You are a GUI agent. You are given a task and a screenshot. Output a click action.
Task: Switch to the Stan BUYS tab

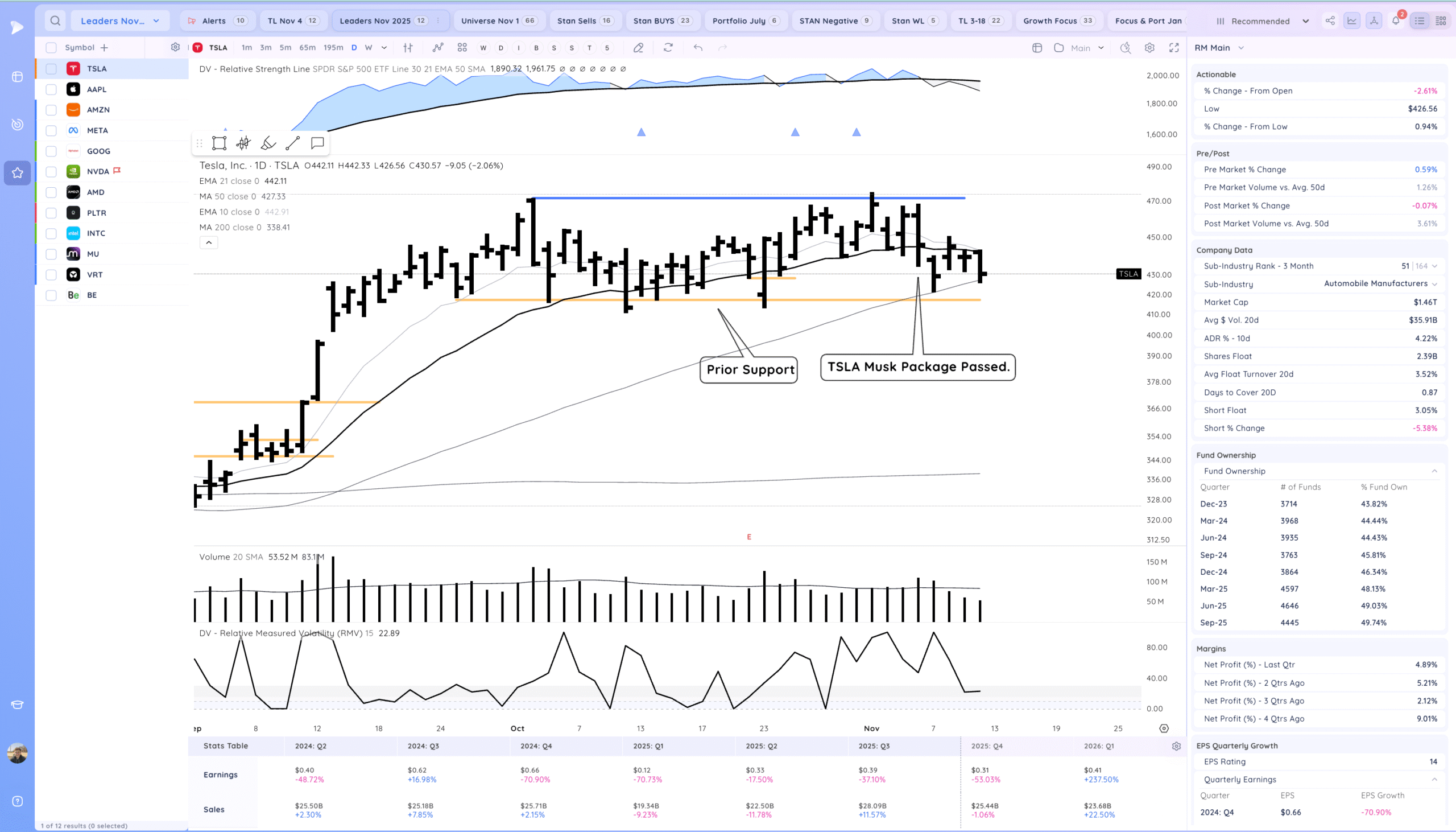click(x=661, y=20)
